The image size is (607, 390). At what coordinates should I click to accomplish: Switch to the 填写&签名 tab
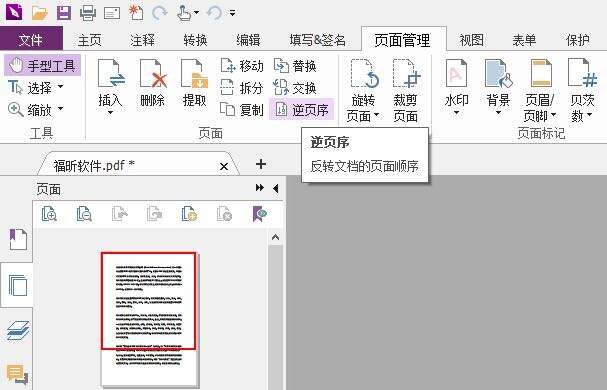(x=317, y=40)
